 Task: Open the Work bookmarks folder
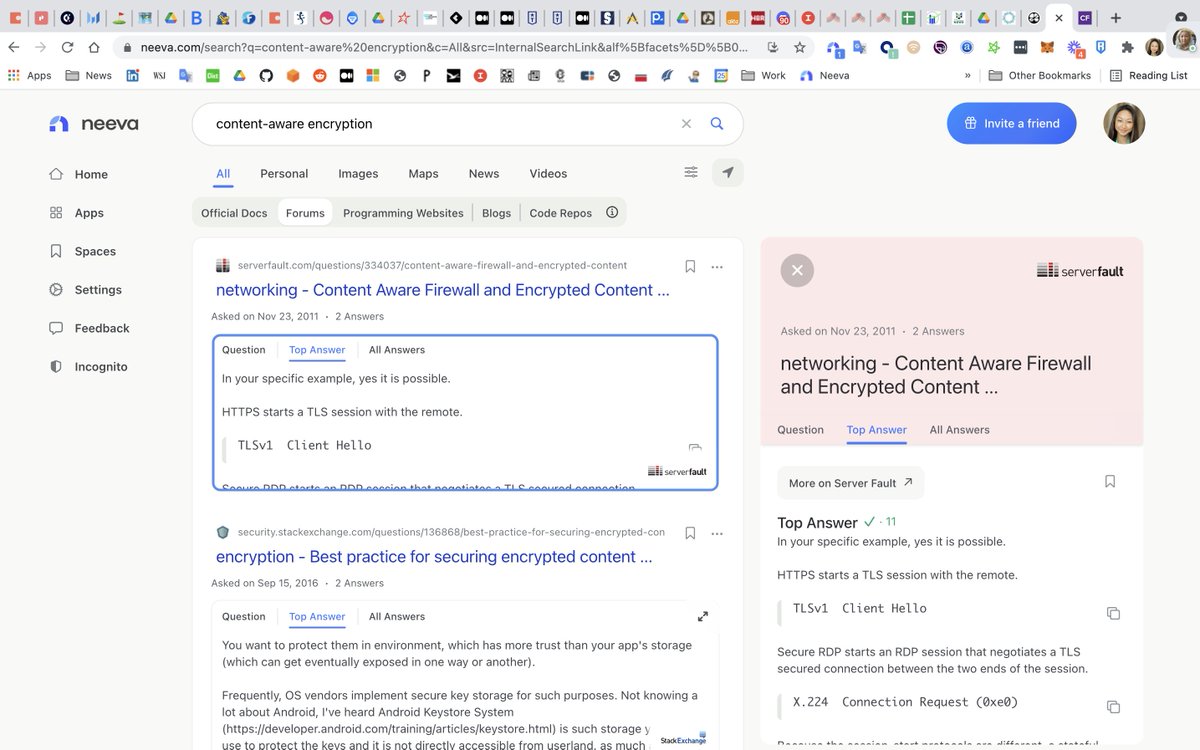click(764, 75)
